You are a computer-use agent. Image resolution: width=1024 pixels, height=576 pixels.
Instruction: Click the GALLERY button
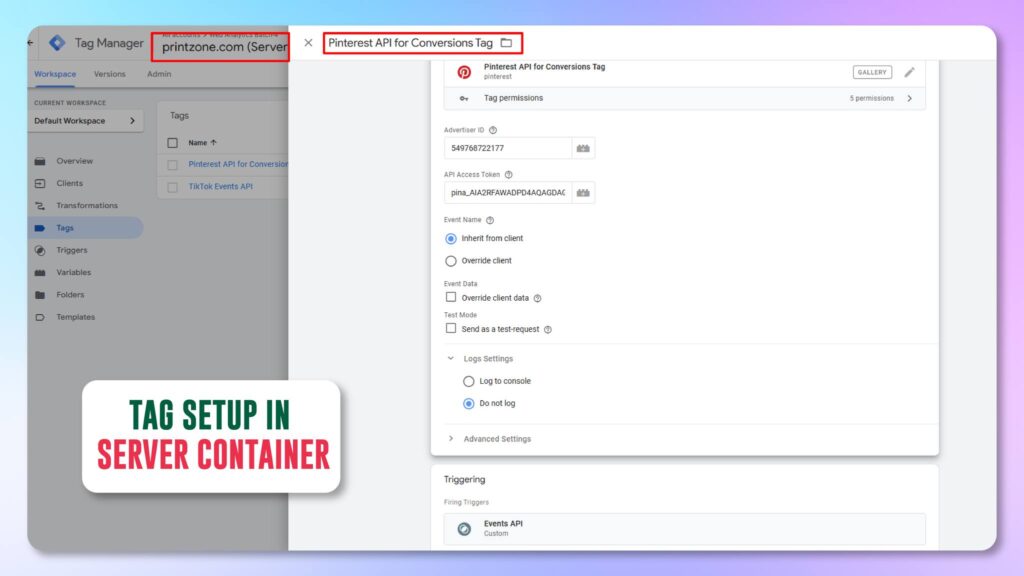(872, 72)
